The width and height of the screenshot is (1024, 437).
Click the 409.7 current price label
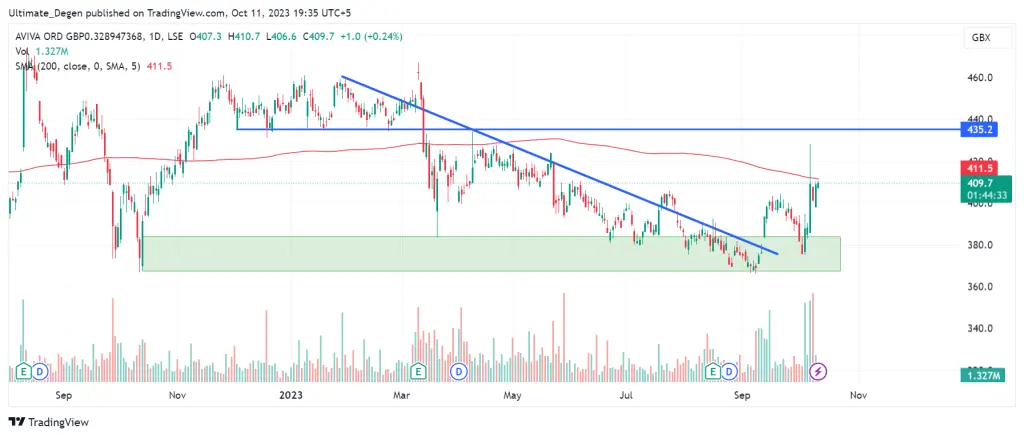(x=978, y=184)
